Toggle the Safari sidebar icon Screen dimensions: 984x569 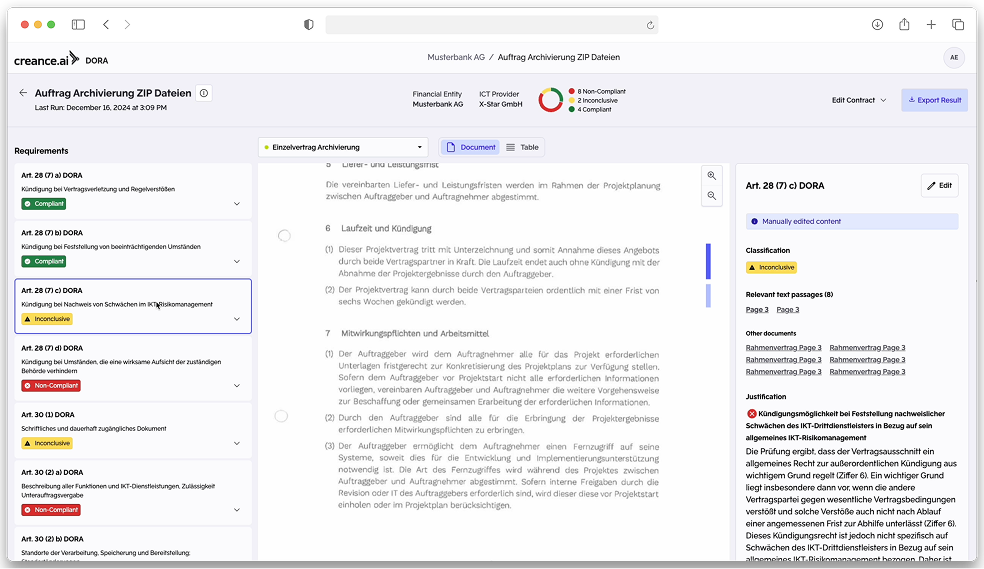click(78, 24)
